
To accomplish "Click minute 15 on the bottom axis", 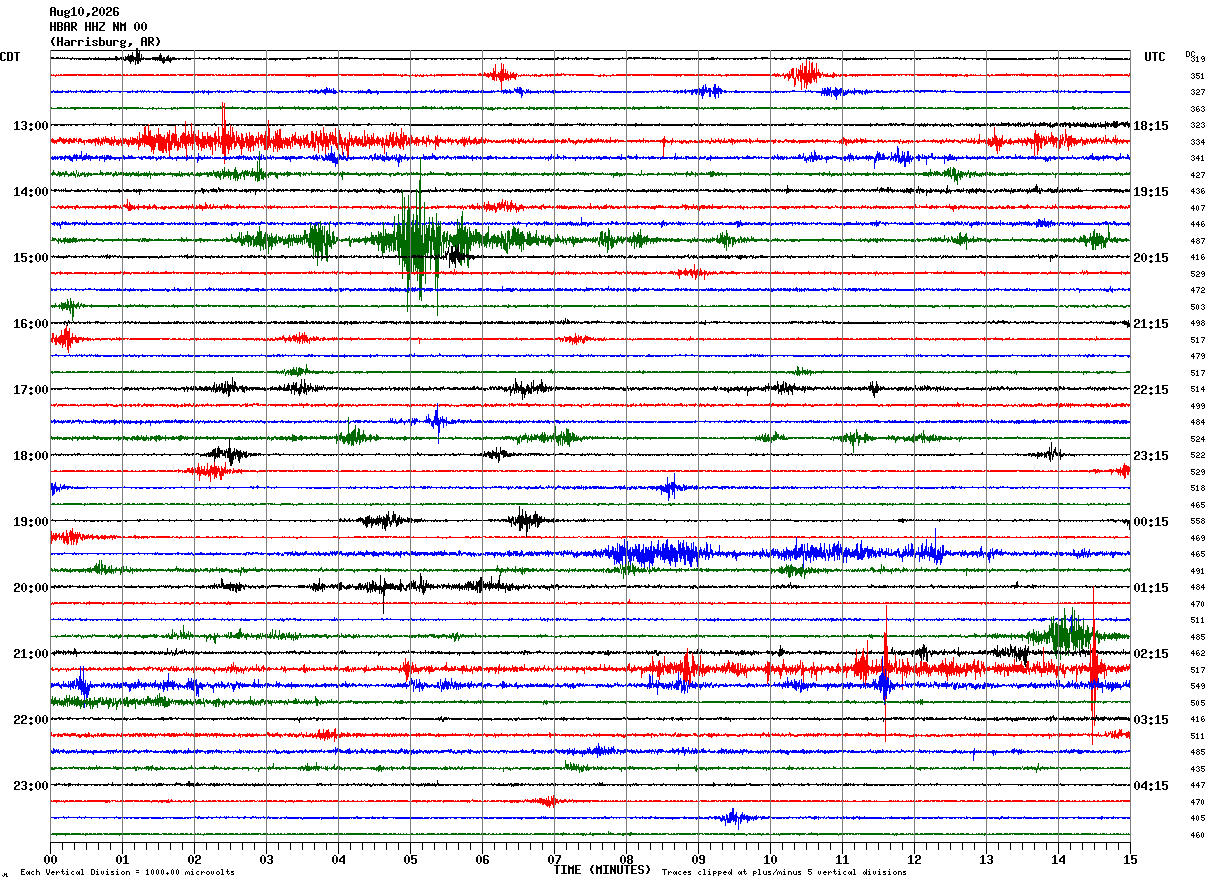I will (x=1130, y=859).
